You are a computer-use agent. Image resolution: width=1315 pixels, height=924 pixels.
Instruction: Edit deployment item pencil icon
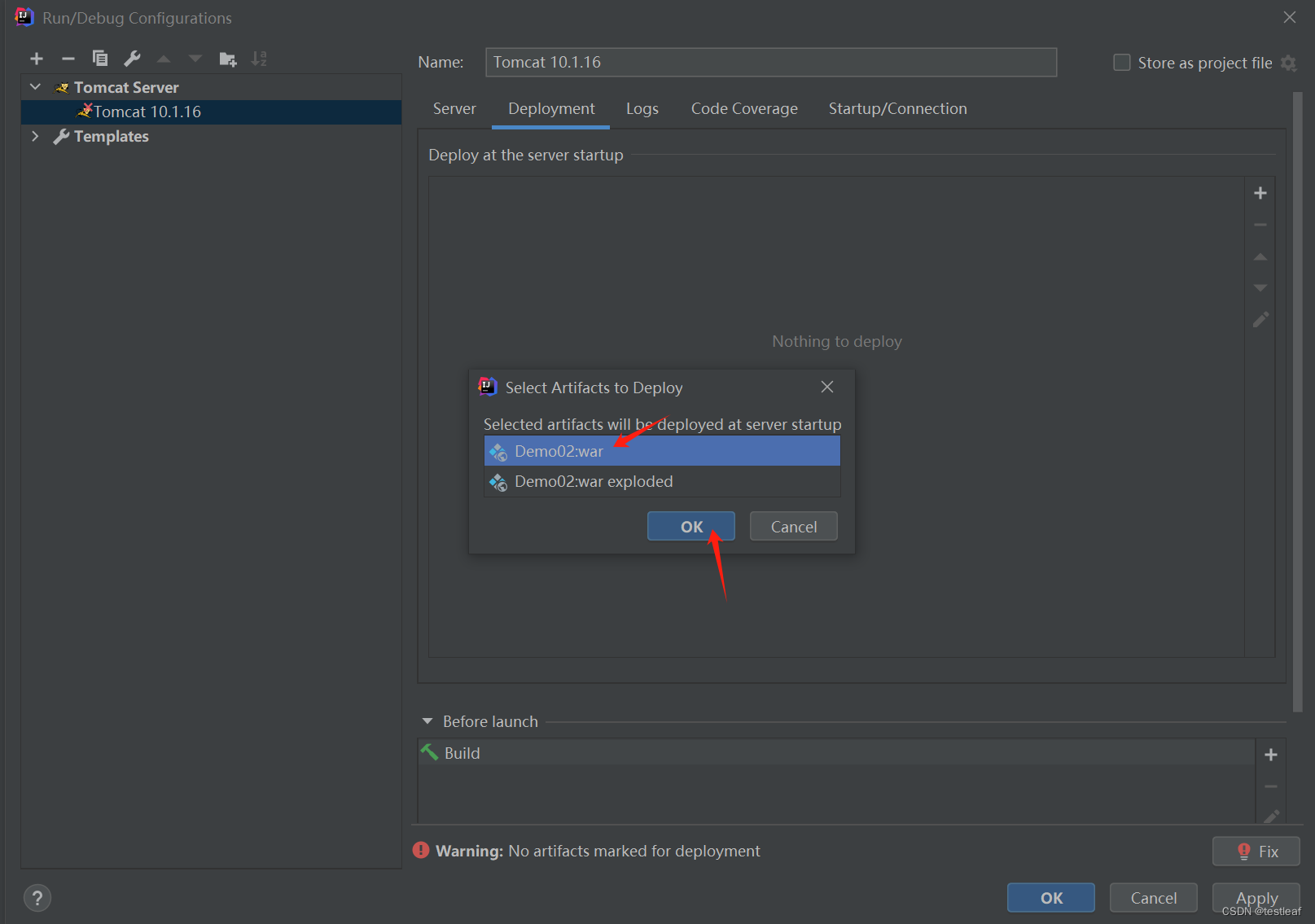1260,320
